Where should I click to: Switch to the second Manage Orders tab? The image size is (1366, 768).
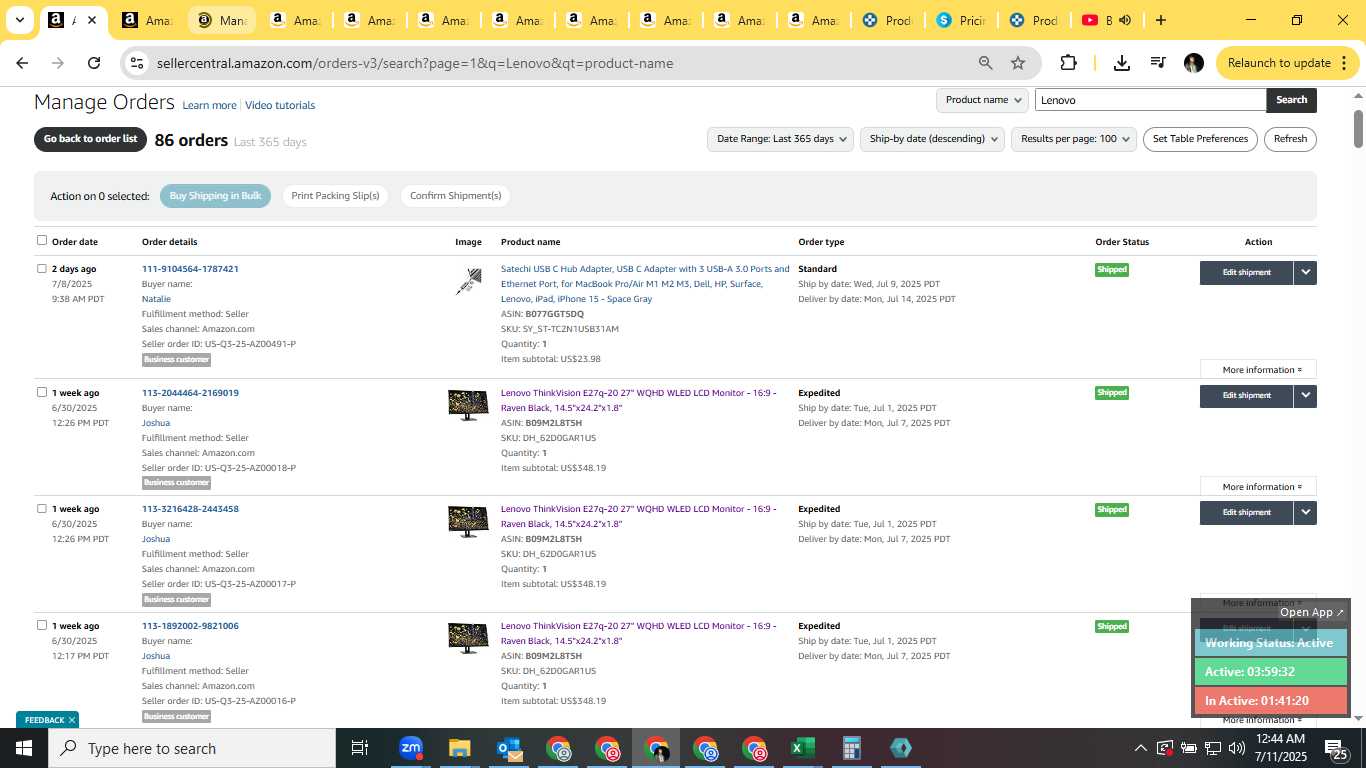pos(220,20)
